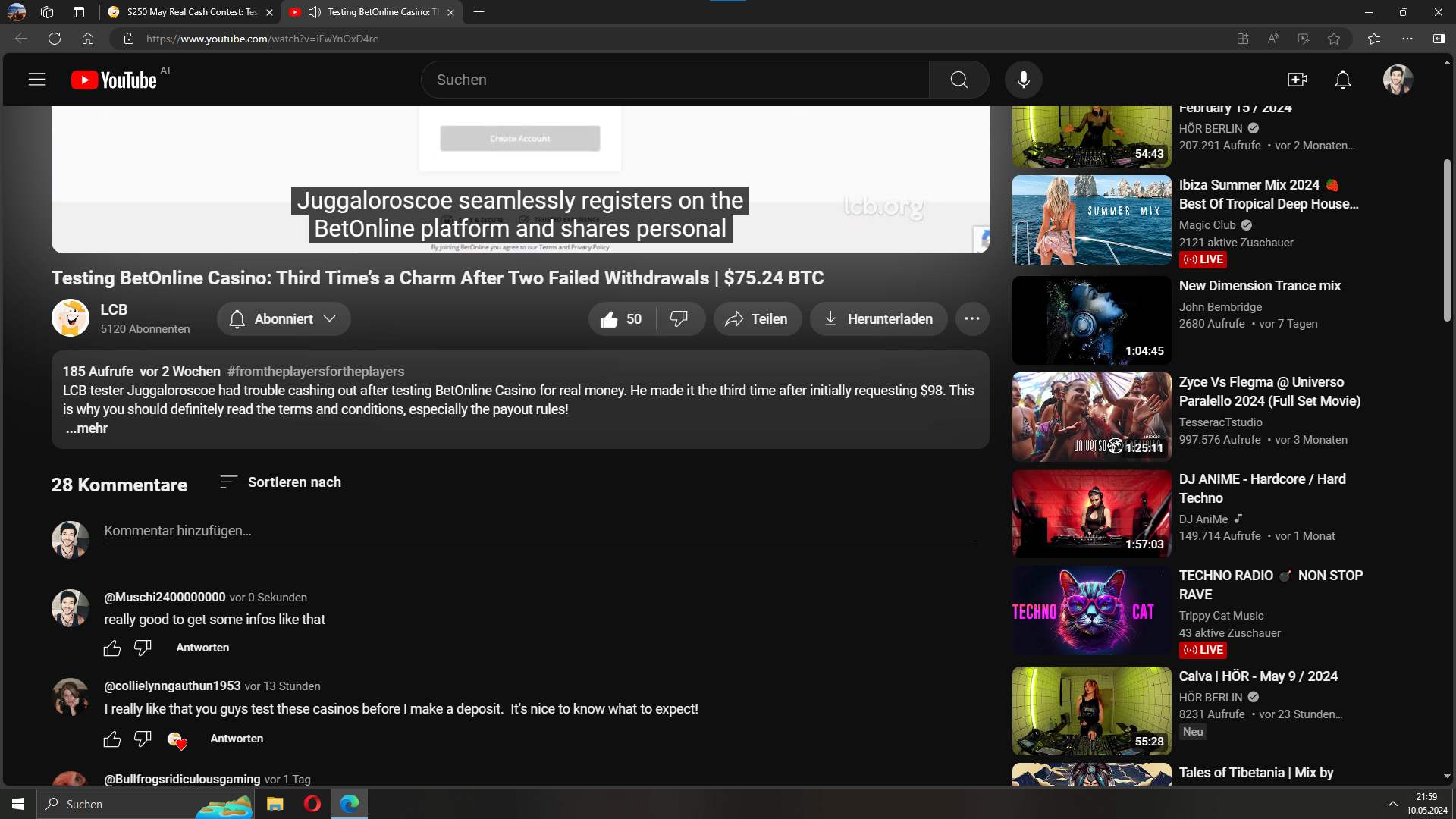Open hashtag #fromtheplayersfortheplayers

(315, 372)
